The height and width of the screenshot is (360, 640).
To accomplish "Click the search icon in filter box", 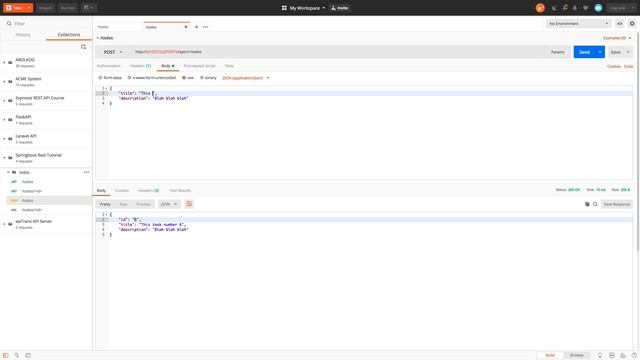I will coord(9,24).
